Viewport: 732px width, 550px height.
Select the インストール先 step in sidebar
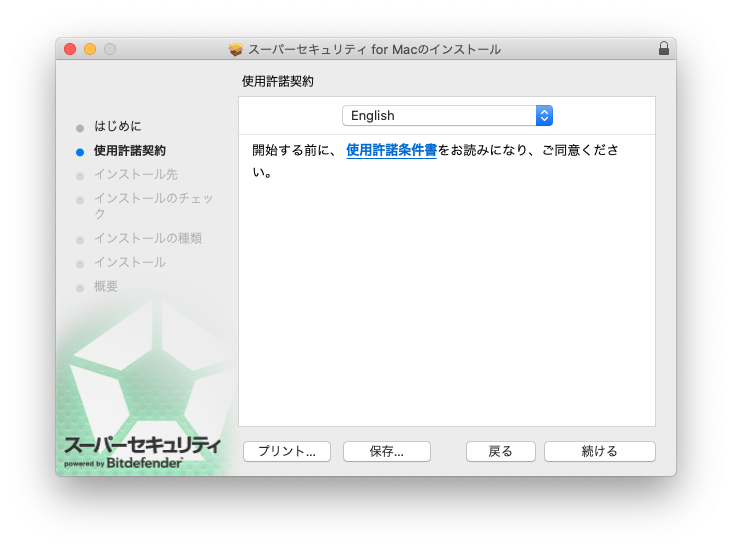click(136, 174)
